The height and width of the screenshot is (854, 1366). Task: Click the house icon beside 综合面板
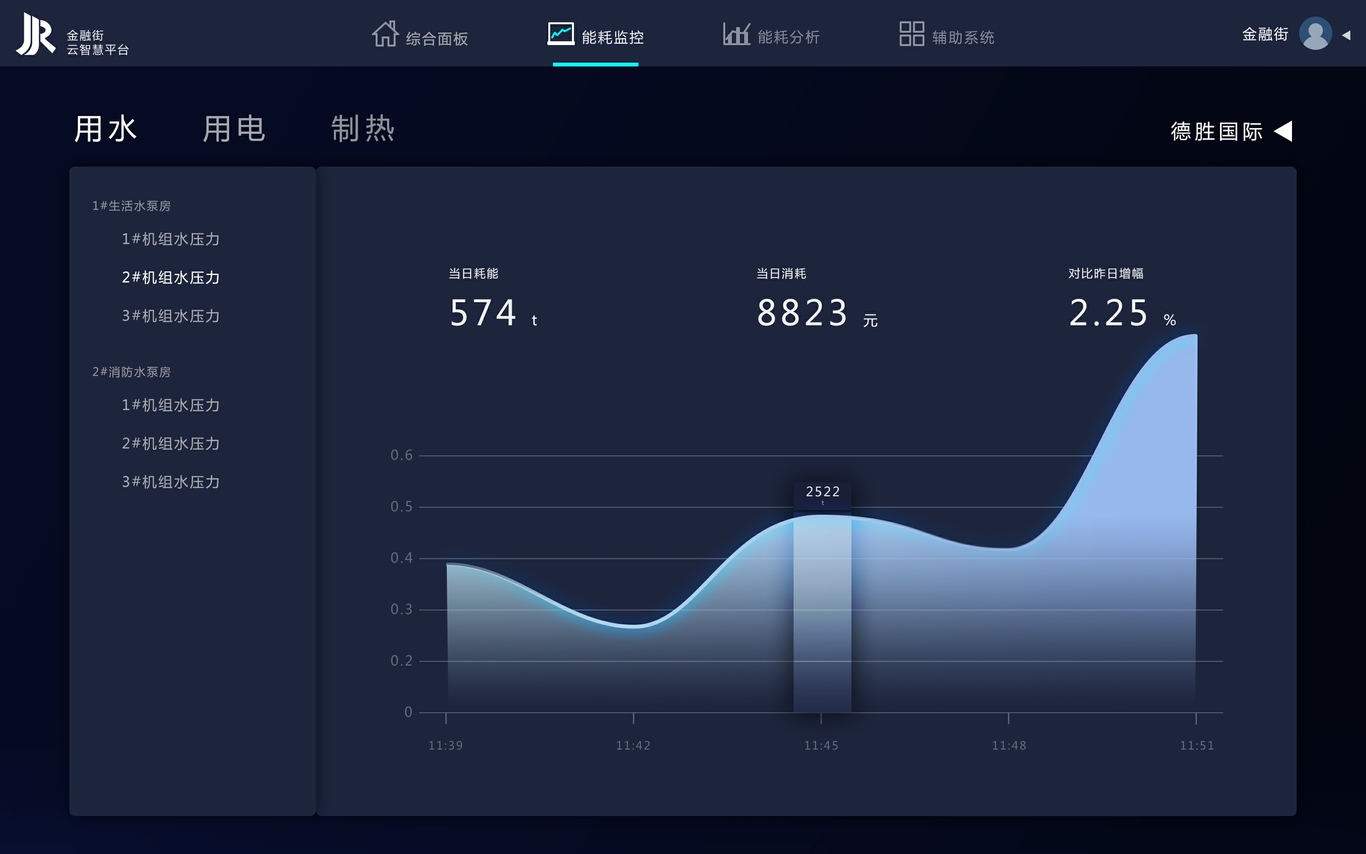pos(385,34)
